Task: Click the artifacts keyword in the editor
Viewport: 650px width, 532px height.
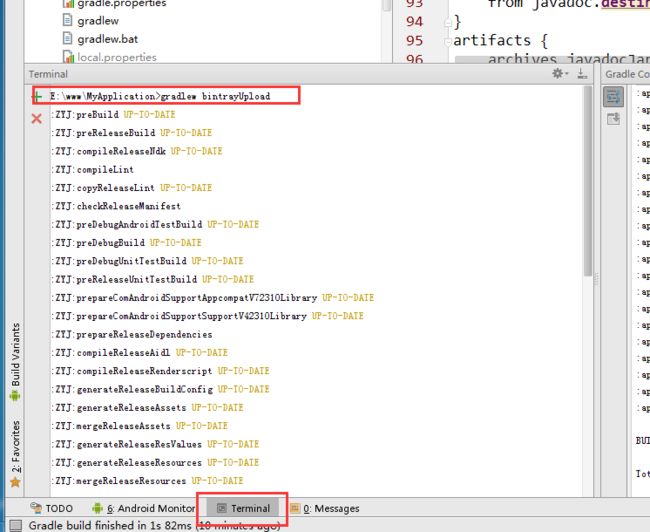Action: pos(492,41)
